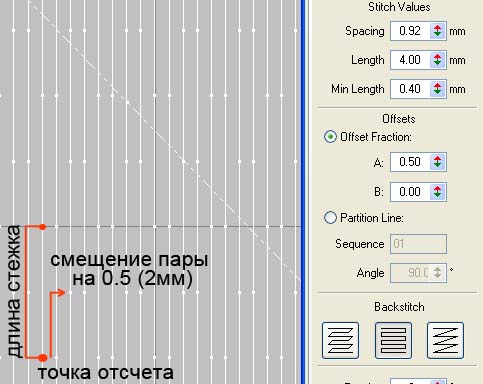Viewport: 483px width, 384px height.
Task: Select the first slanted backstitch style icon
Action: (x=340, y=340)
